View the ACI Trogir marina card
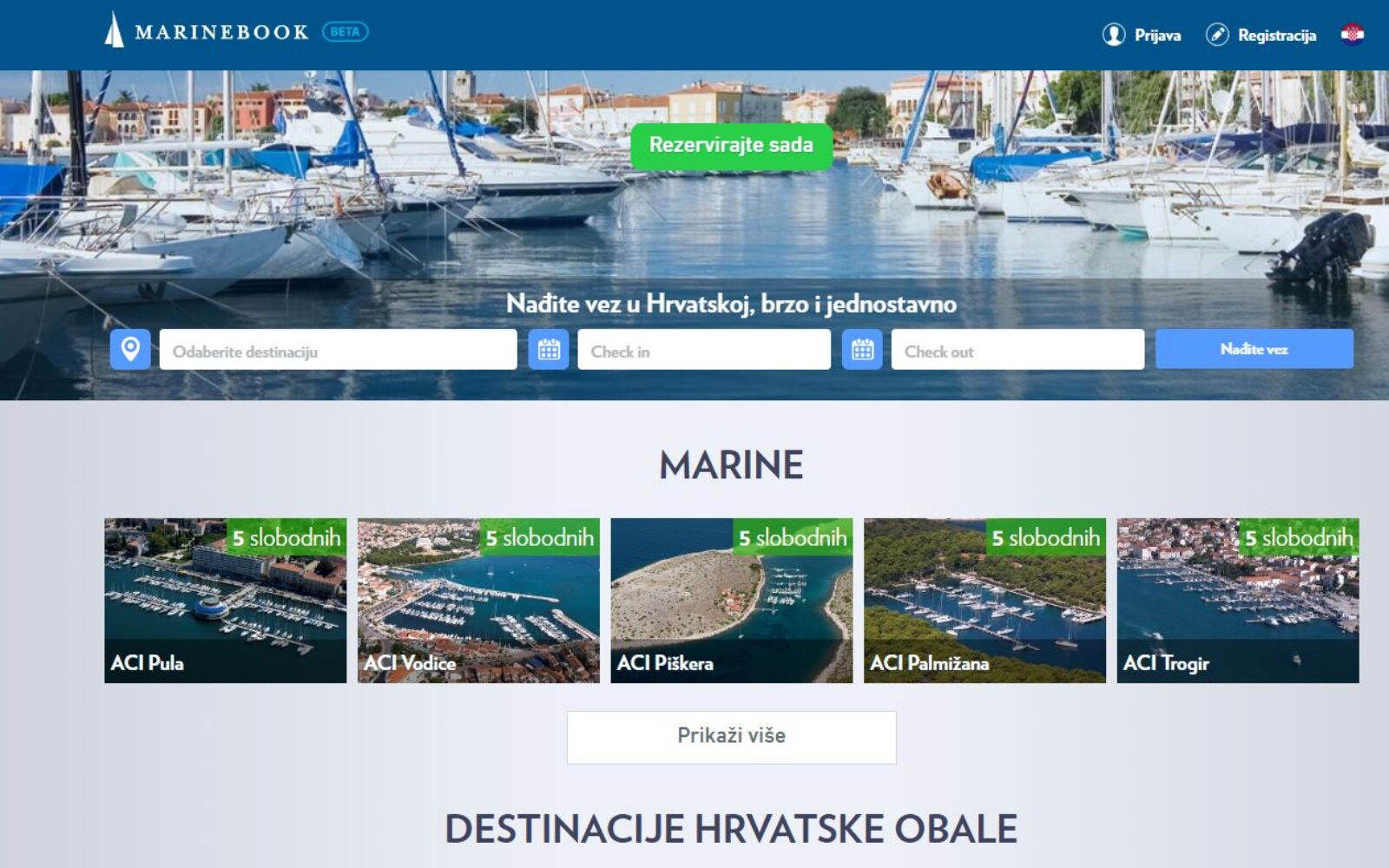Viewport: 1389px width, 868px height. 1237,601
